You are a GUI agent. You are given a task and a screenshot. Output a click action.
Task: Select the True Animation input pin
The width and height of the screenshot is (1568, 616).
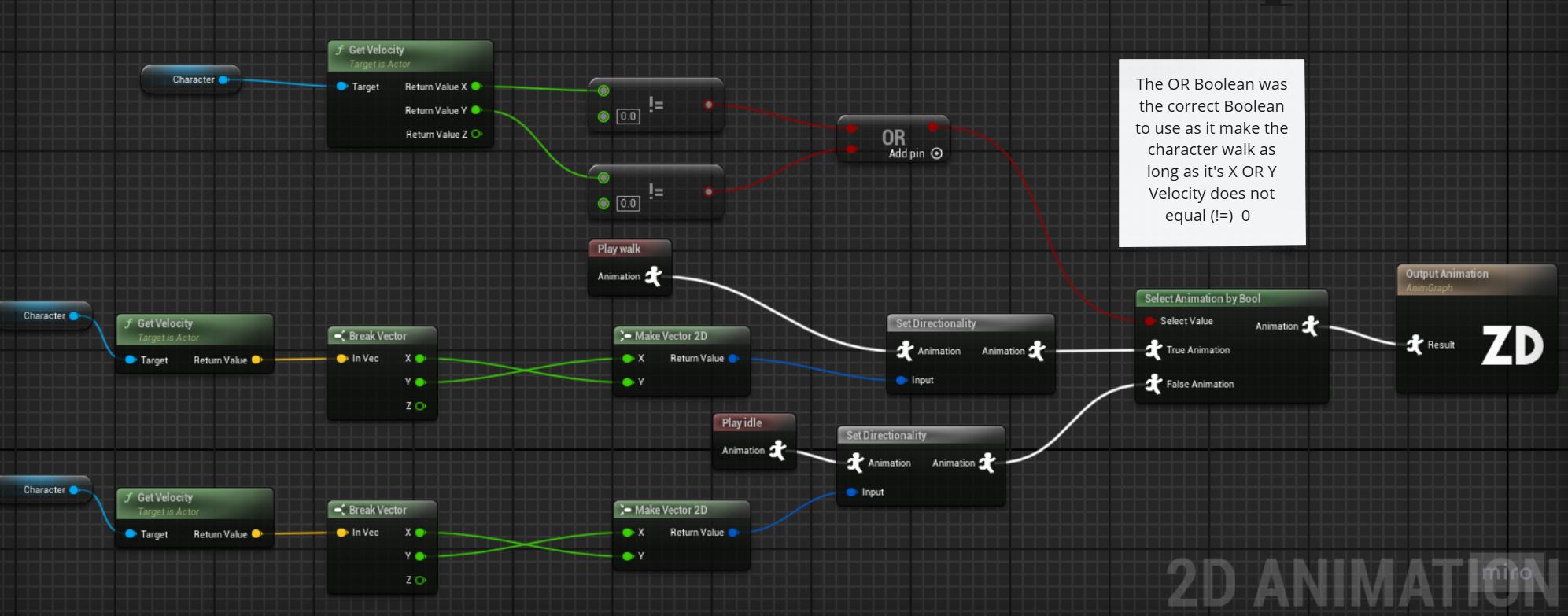tap(1153, 350)
